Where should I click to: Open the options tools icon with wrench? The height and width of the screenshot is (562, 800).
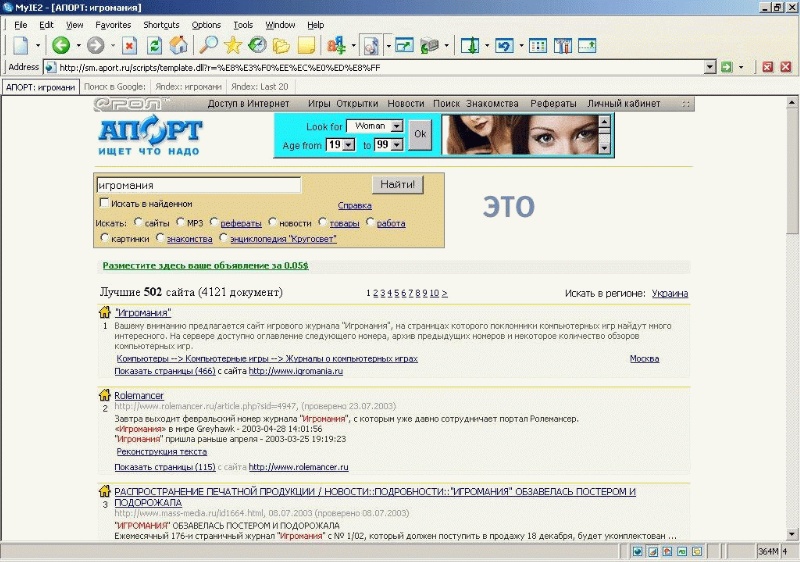tap(562, 45)
